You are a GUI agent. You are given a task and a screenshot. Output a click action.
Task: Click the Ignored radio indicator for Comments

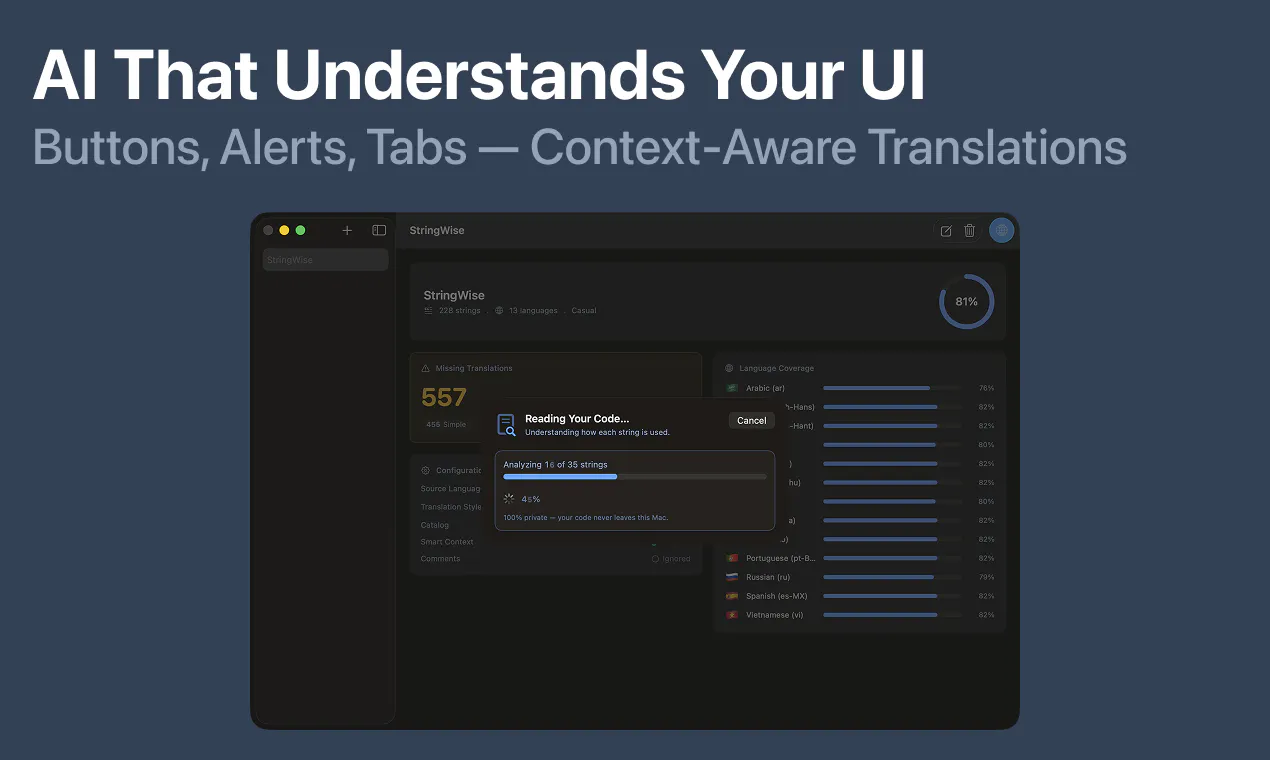point(655,559)
